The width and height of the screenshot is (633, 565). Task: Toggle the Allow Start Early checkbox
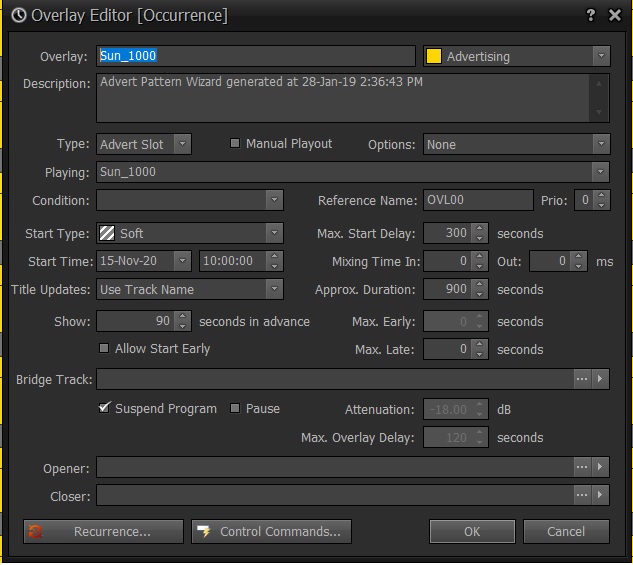pyautogui.click(x=104, y=349)
